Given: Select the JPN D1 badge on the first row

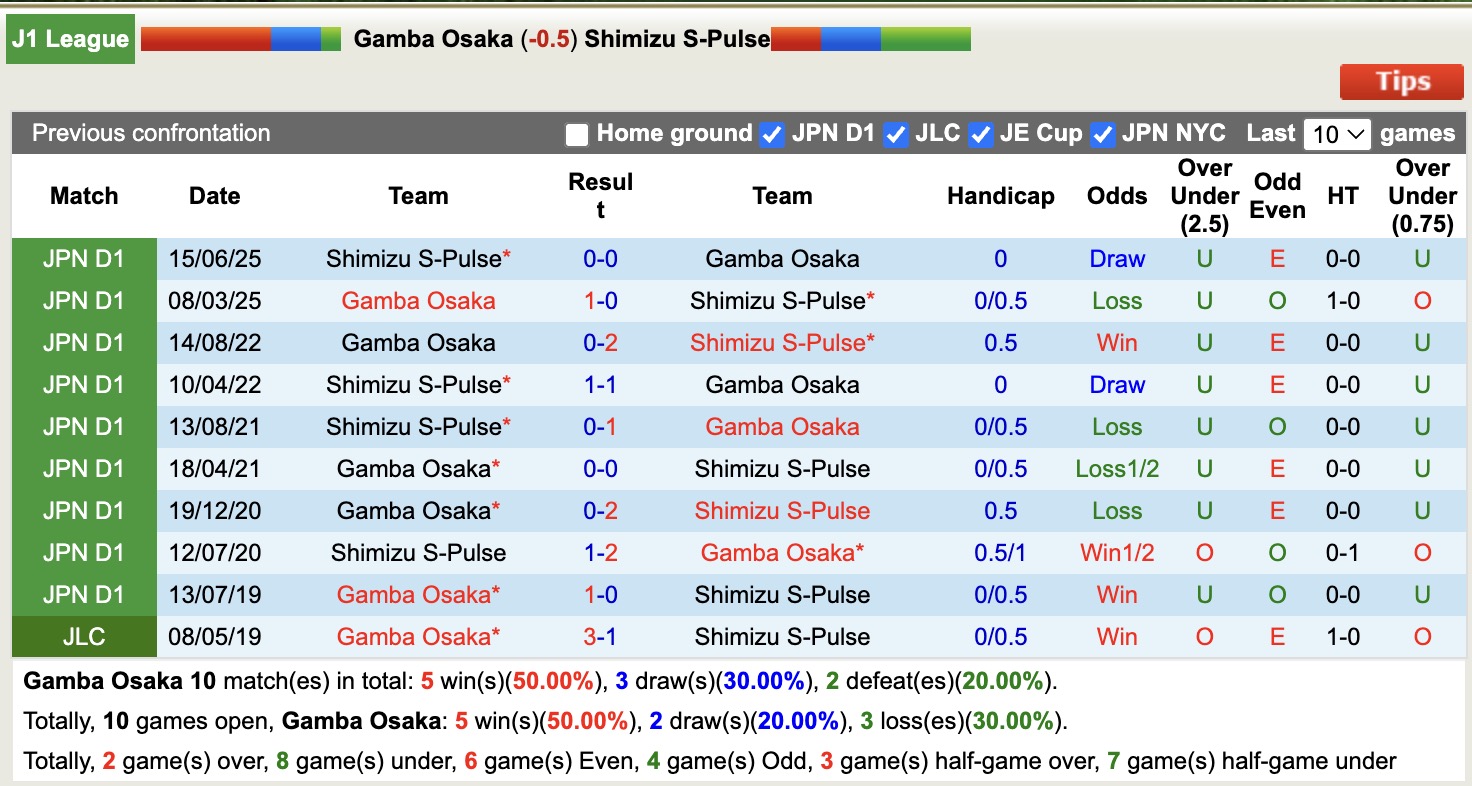Looking at the screenshot, I should 84,258.
